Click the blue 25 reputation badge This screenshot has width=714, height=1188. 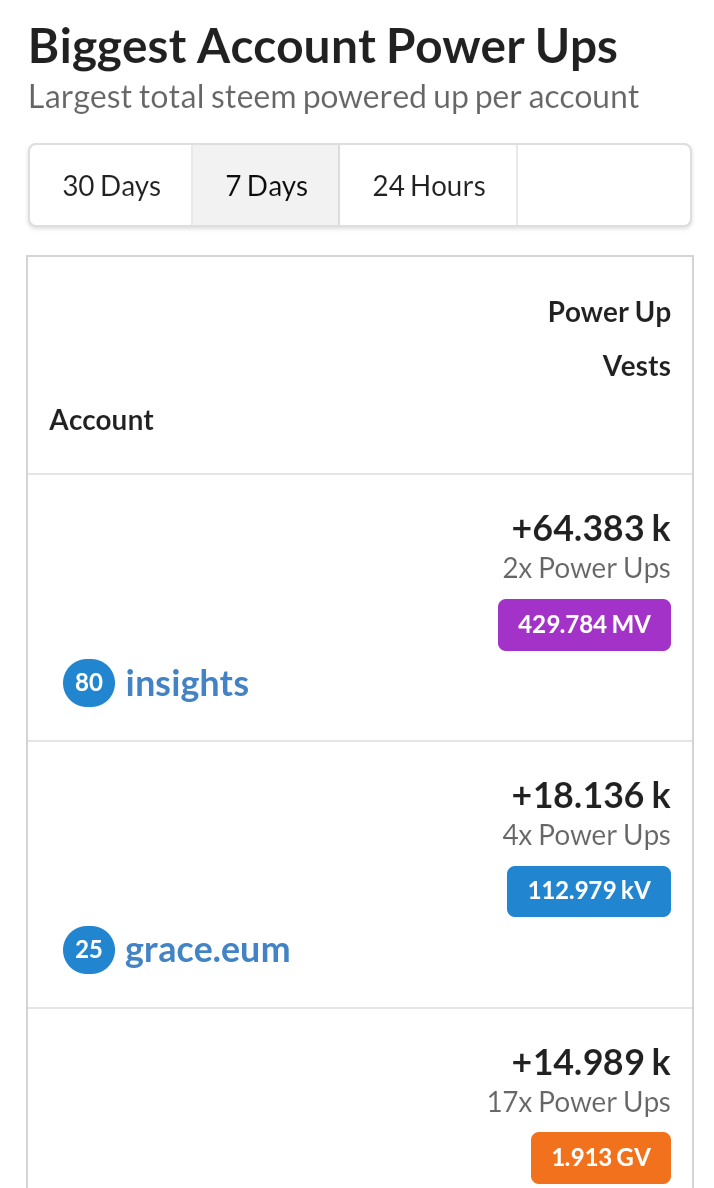[89, 949]
